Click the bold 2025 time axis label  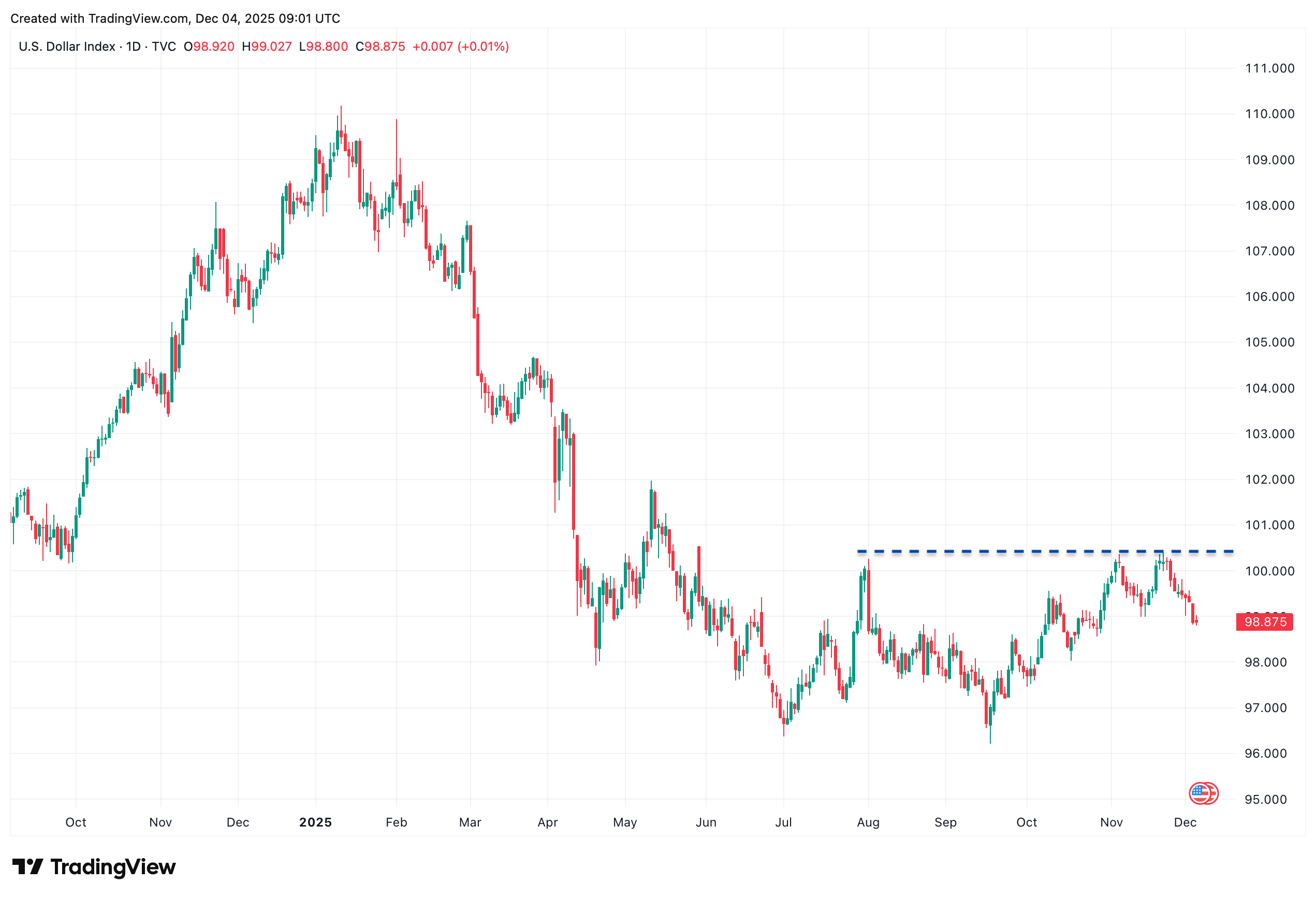click(x=315, y=822)
